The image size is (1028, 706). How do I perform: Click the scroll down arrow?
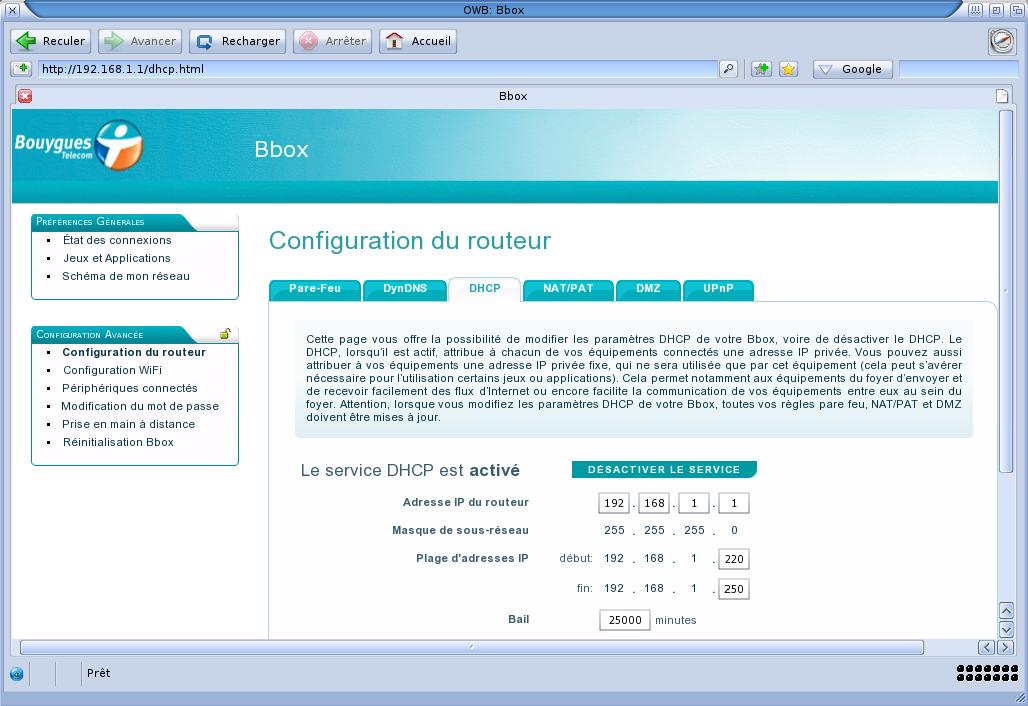[x=1006, y=630]
